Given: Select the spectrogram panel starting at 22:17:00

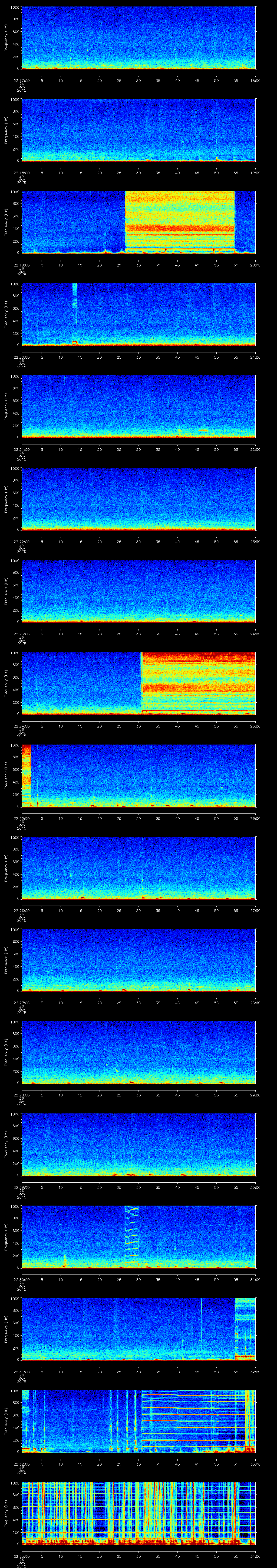Looking at the screenshot, I should [138, 38].
